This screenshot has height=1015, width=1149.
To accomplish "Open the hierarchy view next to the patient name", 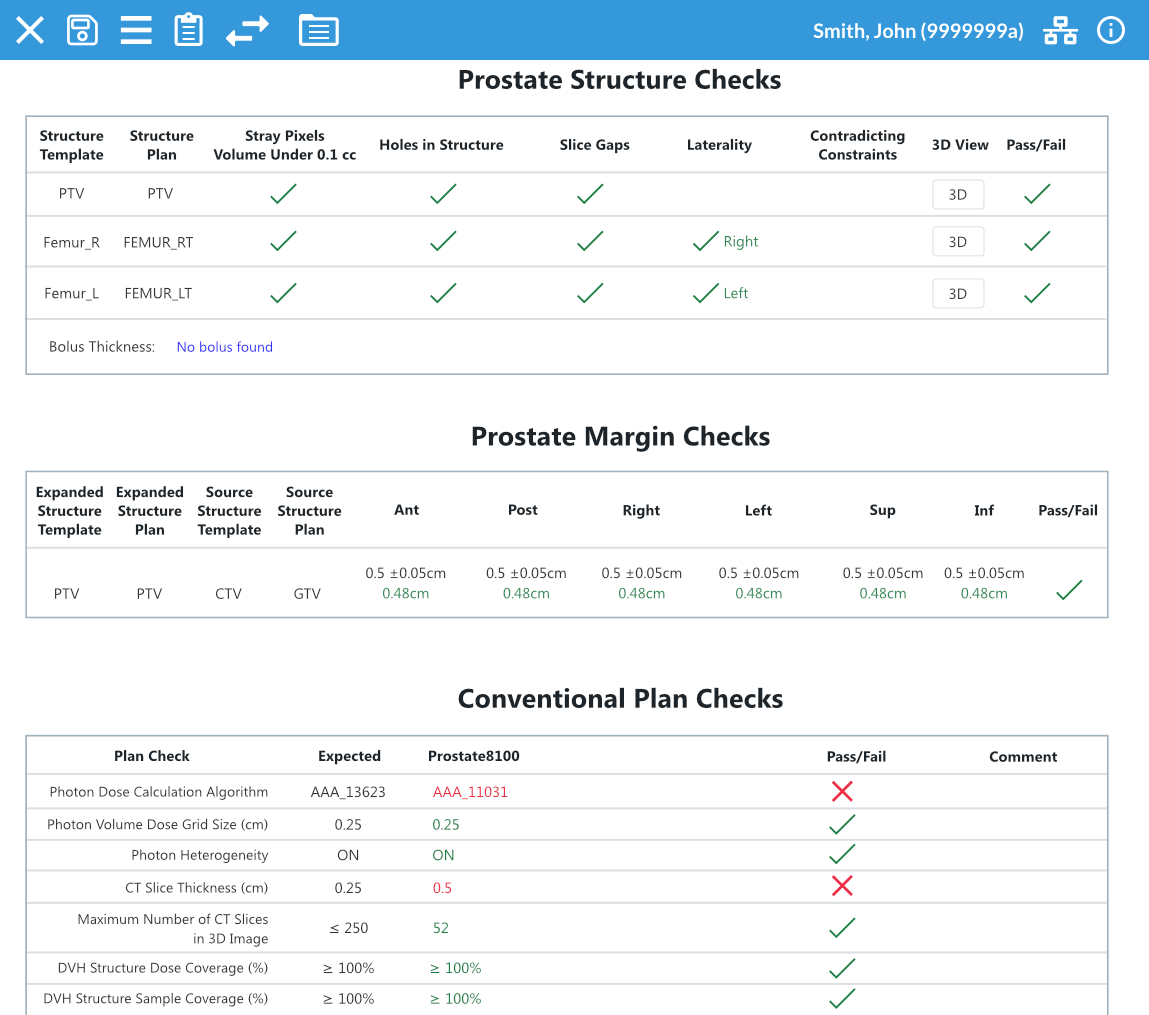I will [x=1060, y=30].
